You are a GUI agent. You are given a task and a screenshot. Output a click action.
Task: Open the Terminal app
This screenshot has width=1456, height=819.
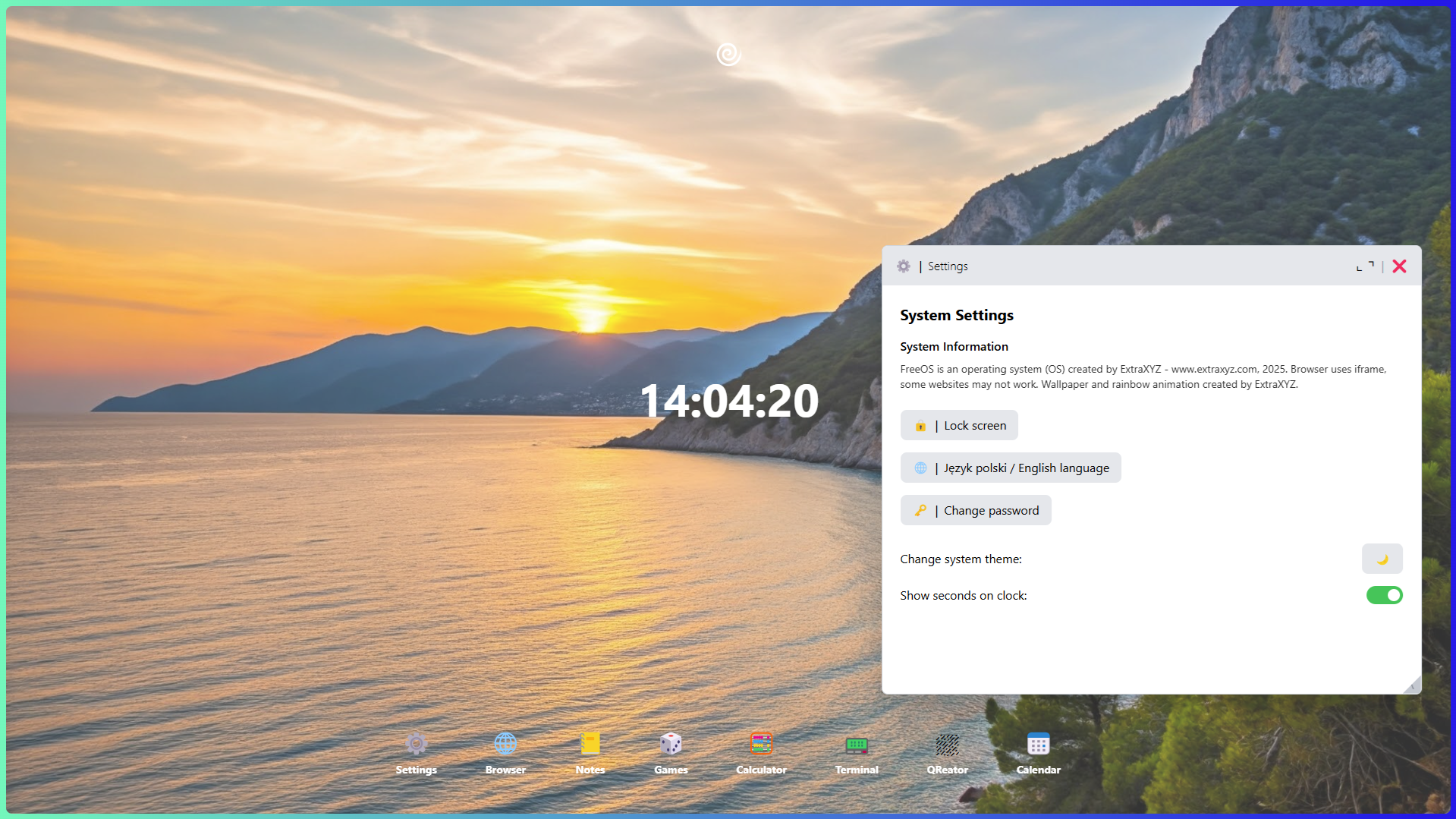[x=857, y=743]
